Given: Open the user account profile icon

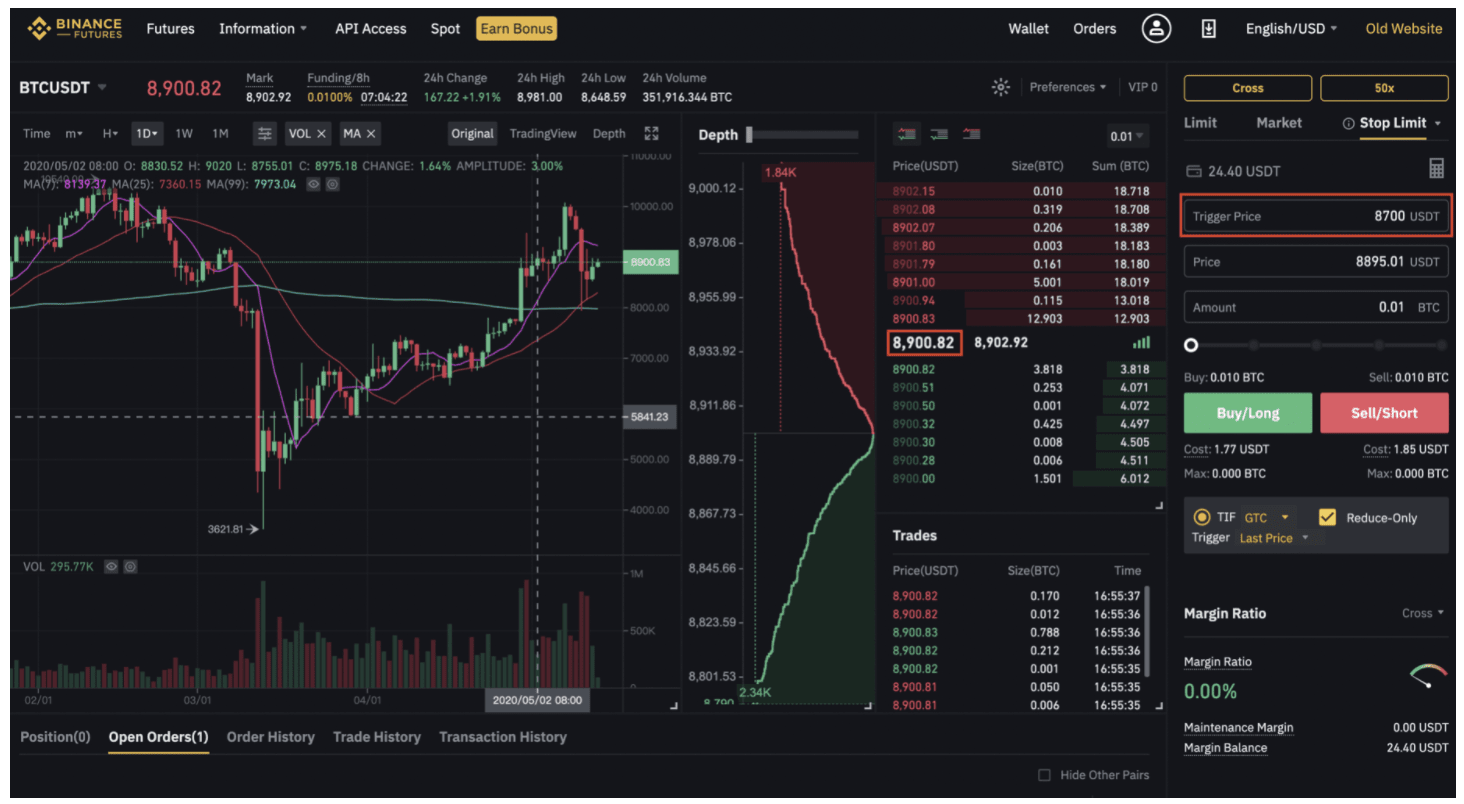Looking at the screenshot, I should coord(1157,29).
